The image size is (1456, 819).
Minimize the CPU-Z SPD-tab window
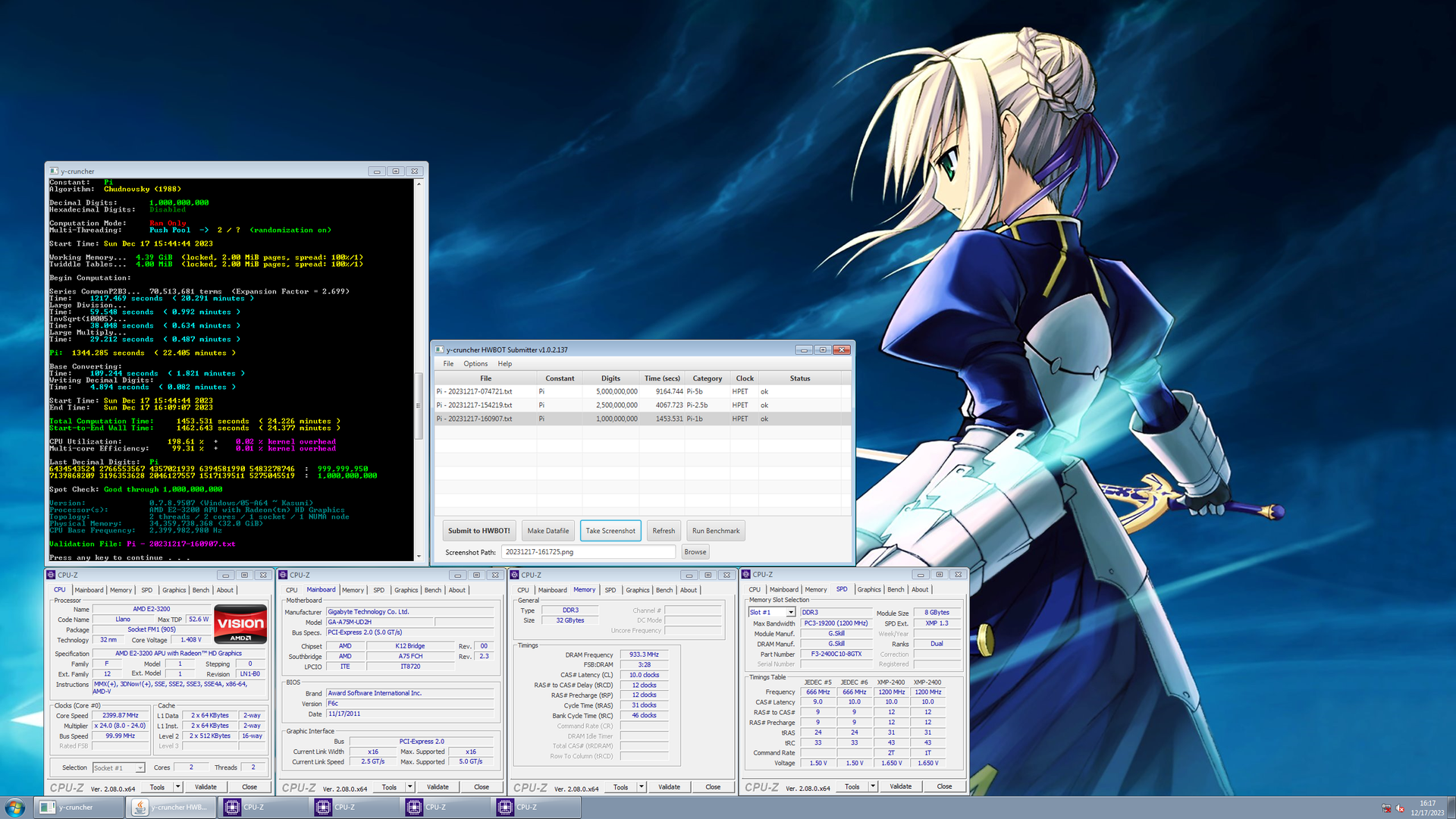point(920,574)
